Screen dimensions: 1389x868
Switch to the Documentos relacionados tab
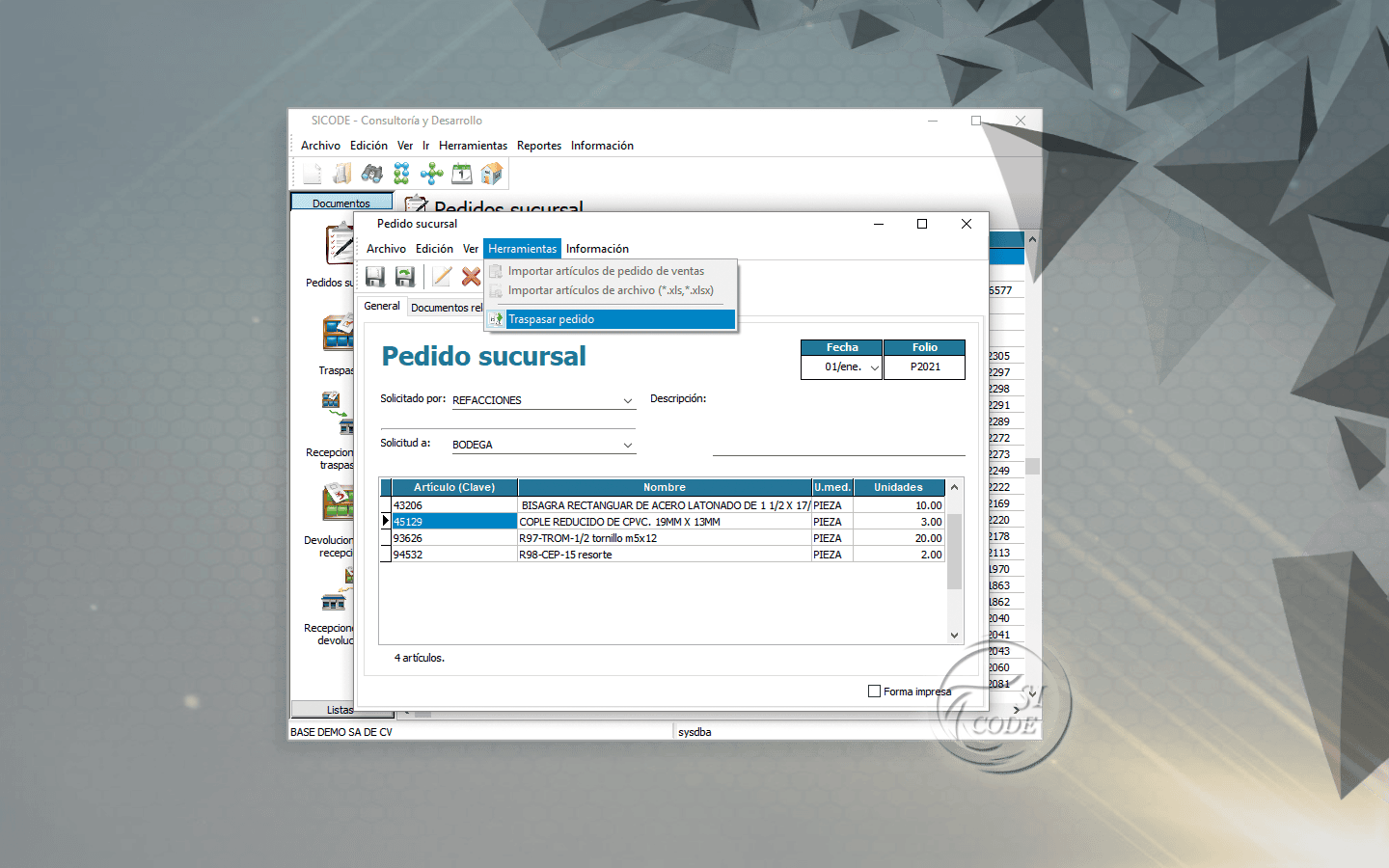446,308
